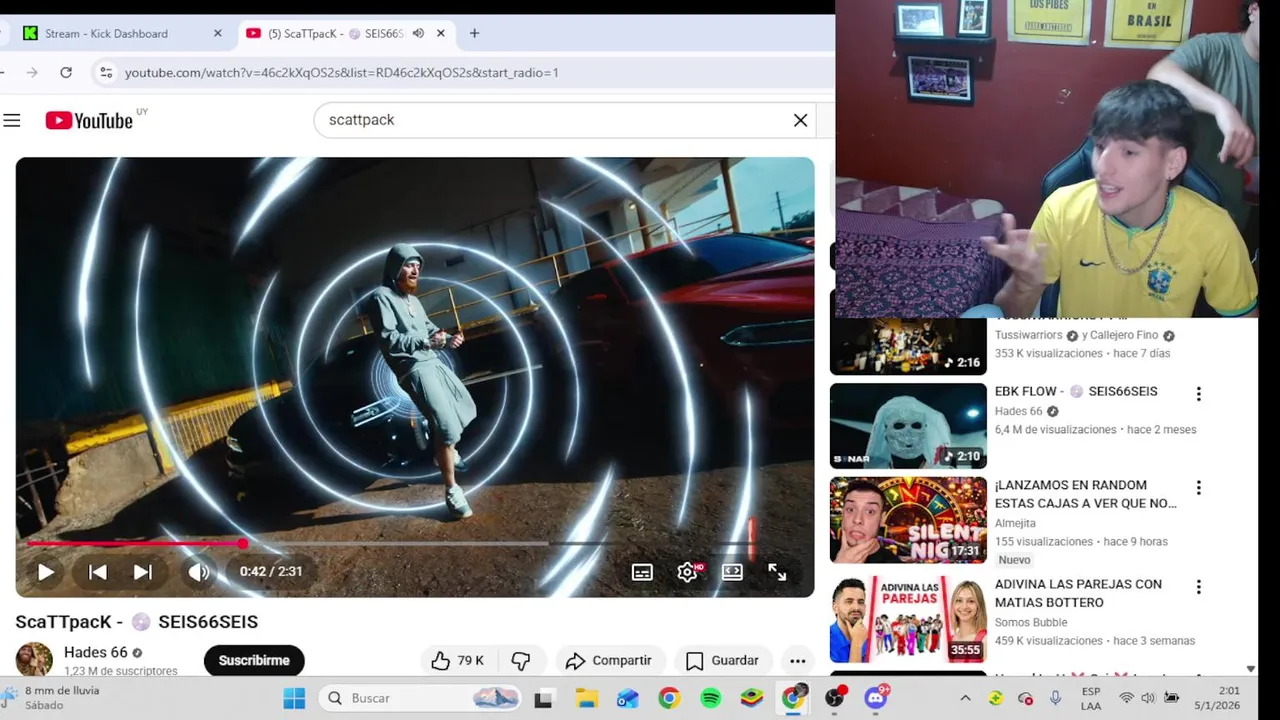Open Almejita channel name
This screenshot has width=1280, height=720.
tap(1015, 523)
